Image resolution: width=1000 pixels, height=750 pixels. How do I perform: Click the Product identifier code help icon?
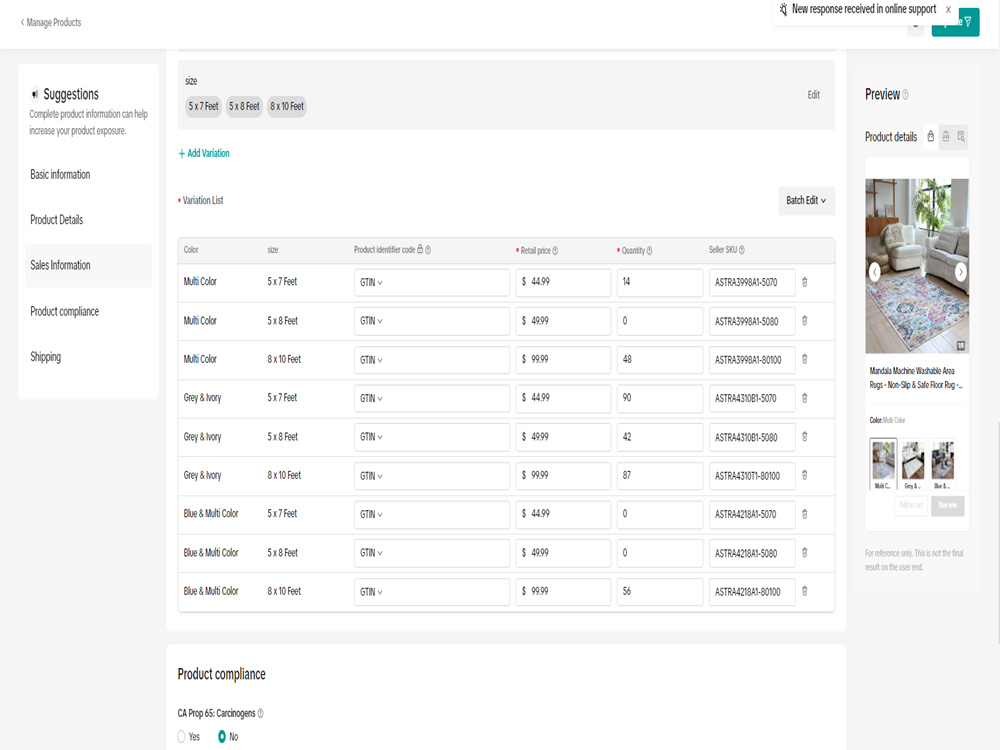click(428, 250)
